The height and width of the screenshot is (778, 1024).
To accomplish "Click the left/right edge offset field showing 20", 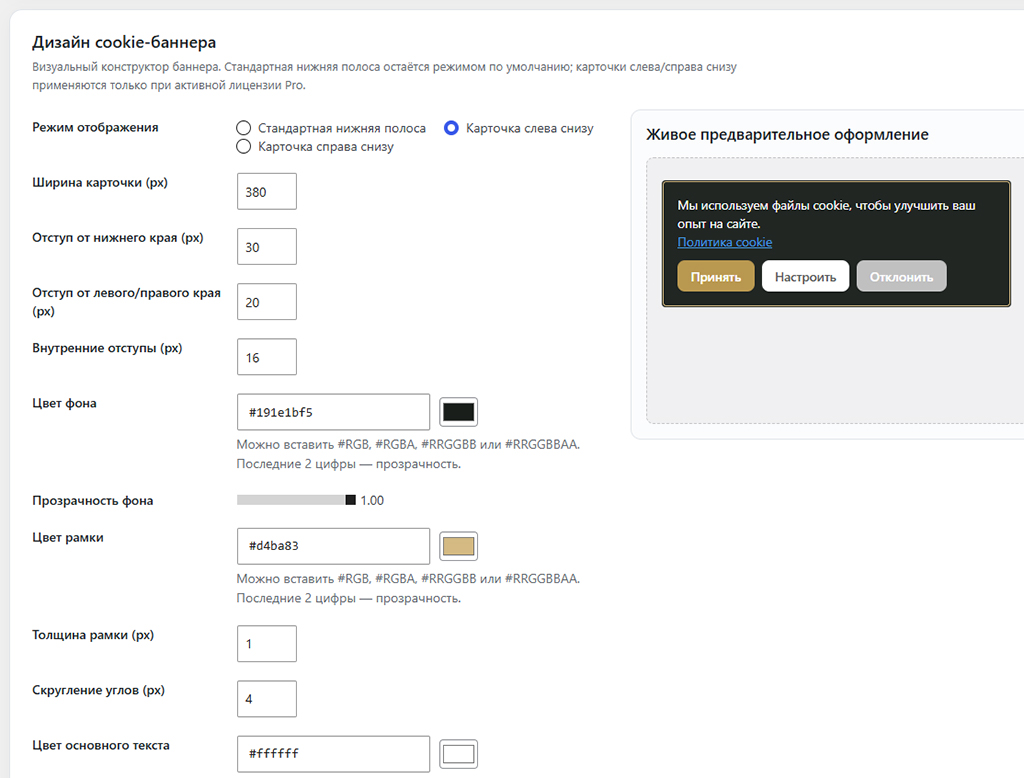I will [x=266, y=302].
